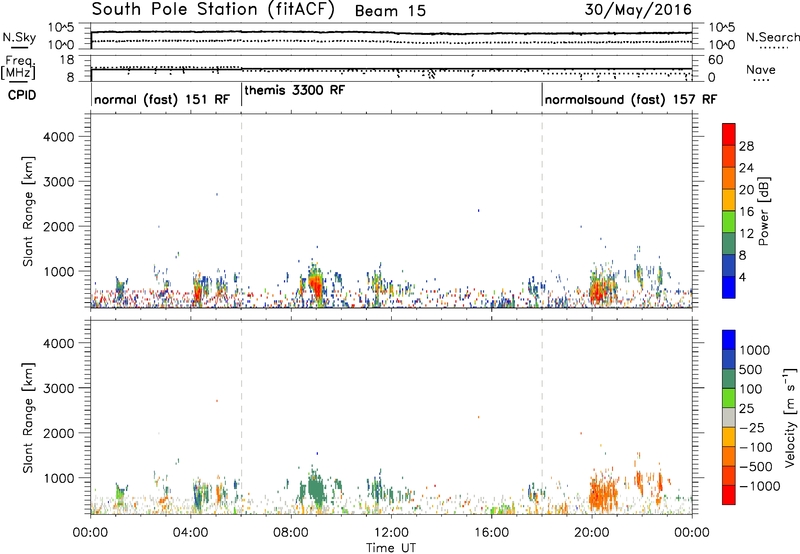800x554 pixels.
Task: Click the '16:00' time tick label
Action: [x=491, y=533]
